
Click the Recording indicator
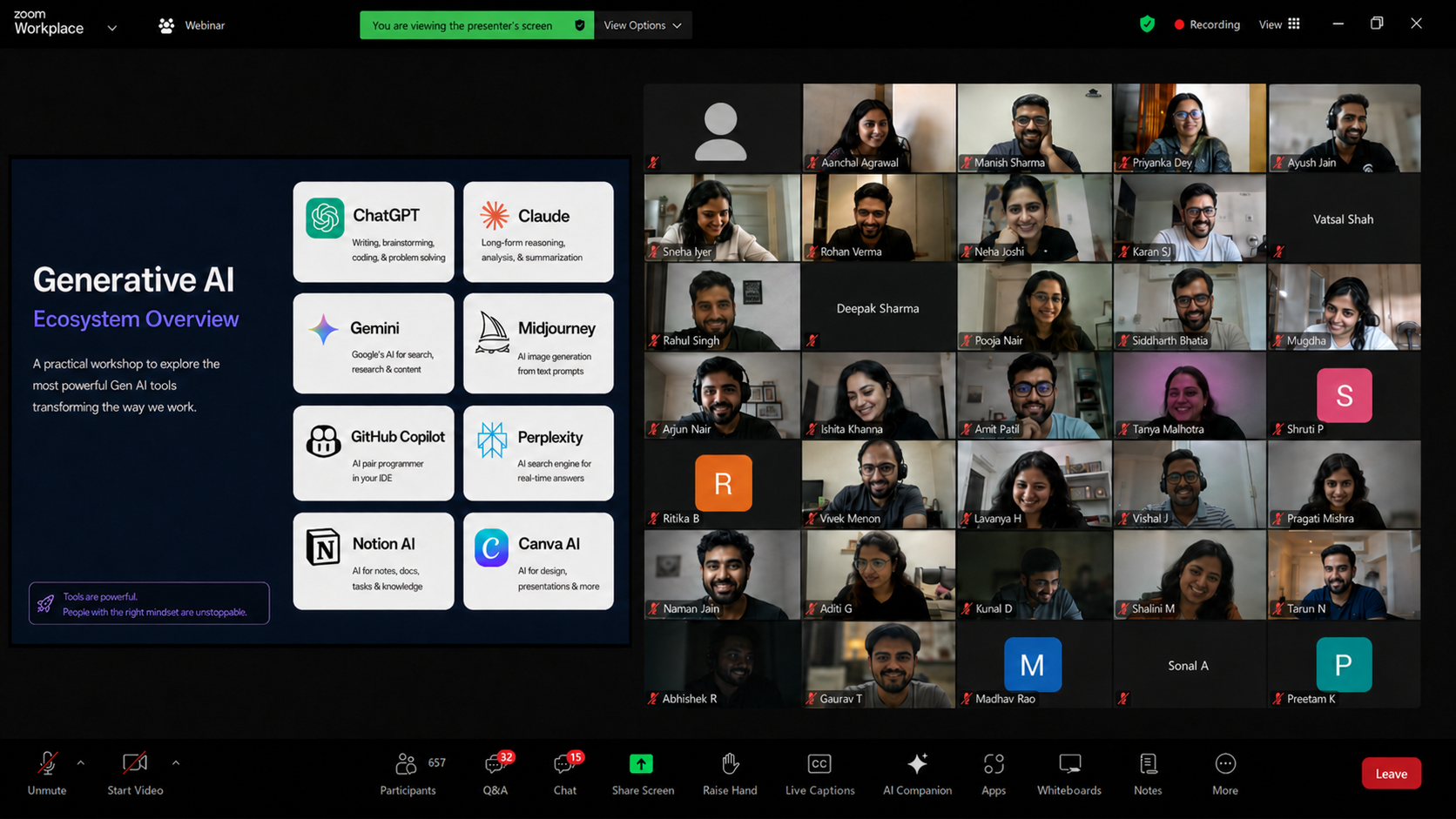click(x=1207, y=24)
